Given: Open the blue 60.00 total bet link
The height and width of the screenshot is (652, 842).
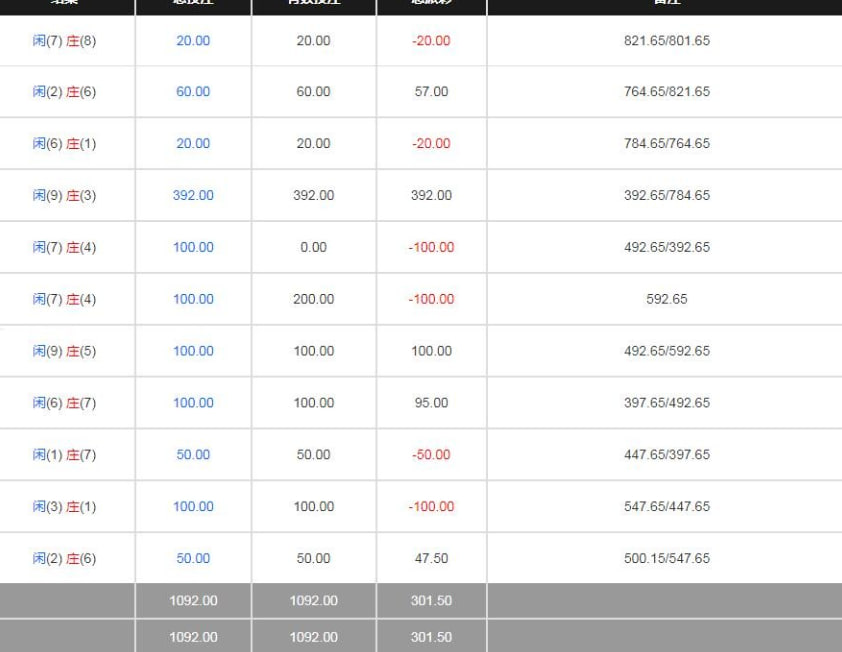Looking at the screenshot, I should click(193, 92).
